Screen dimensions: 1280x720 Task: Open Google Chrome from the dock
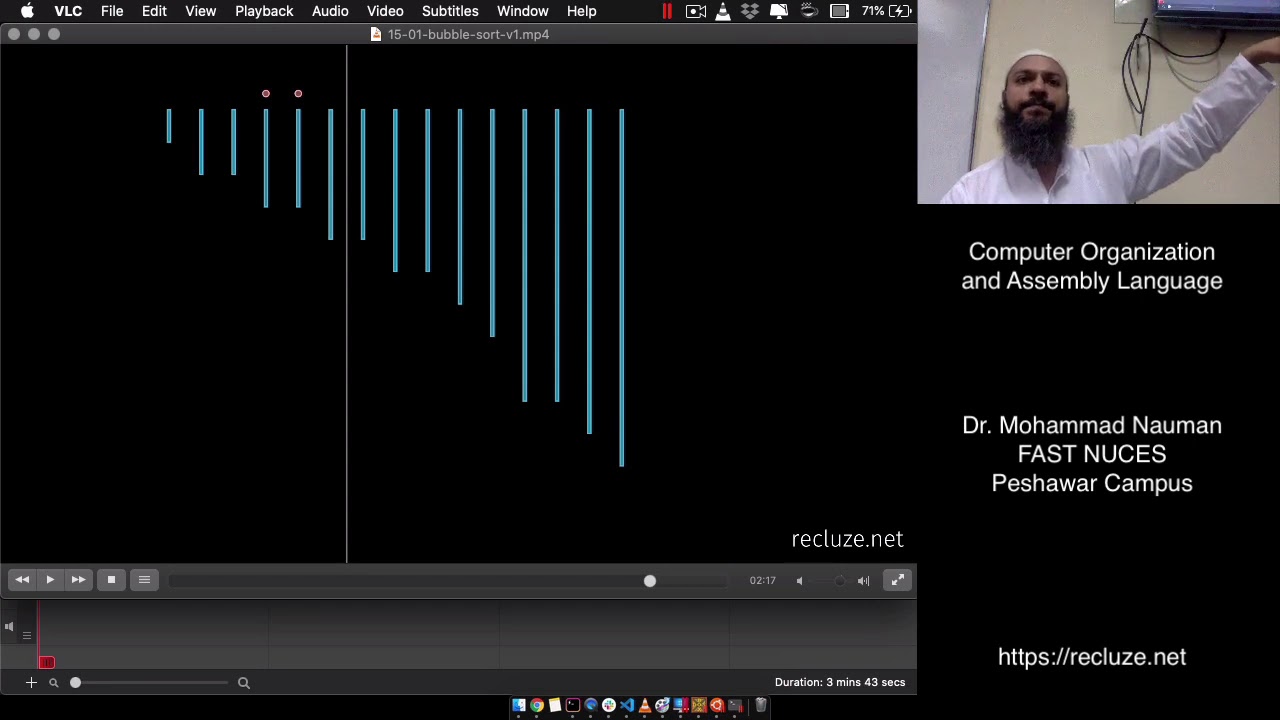pos(537,706)
